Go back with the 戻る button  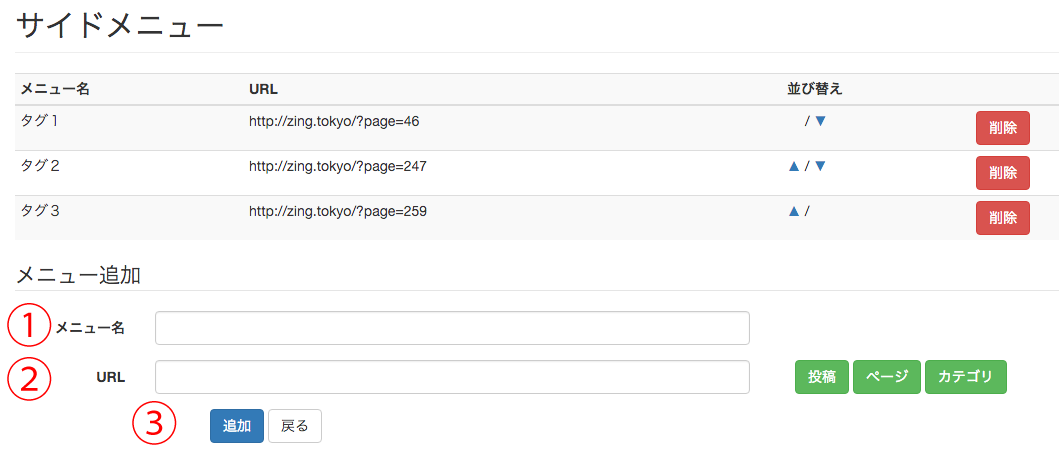pyautogui.click(x=294, y=426)
